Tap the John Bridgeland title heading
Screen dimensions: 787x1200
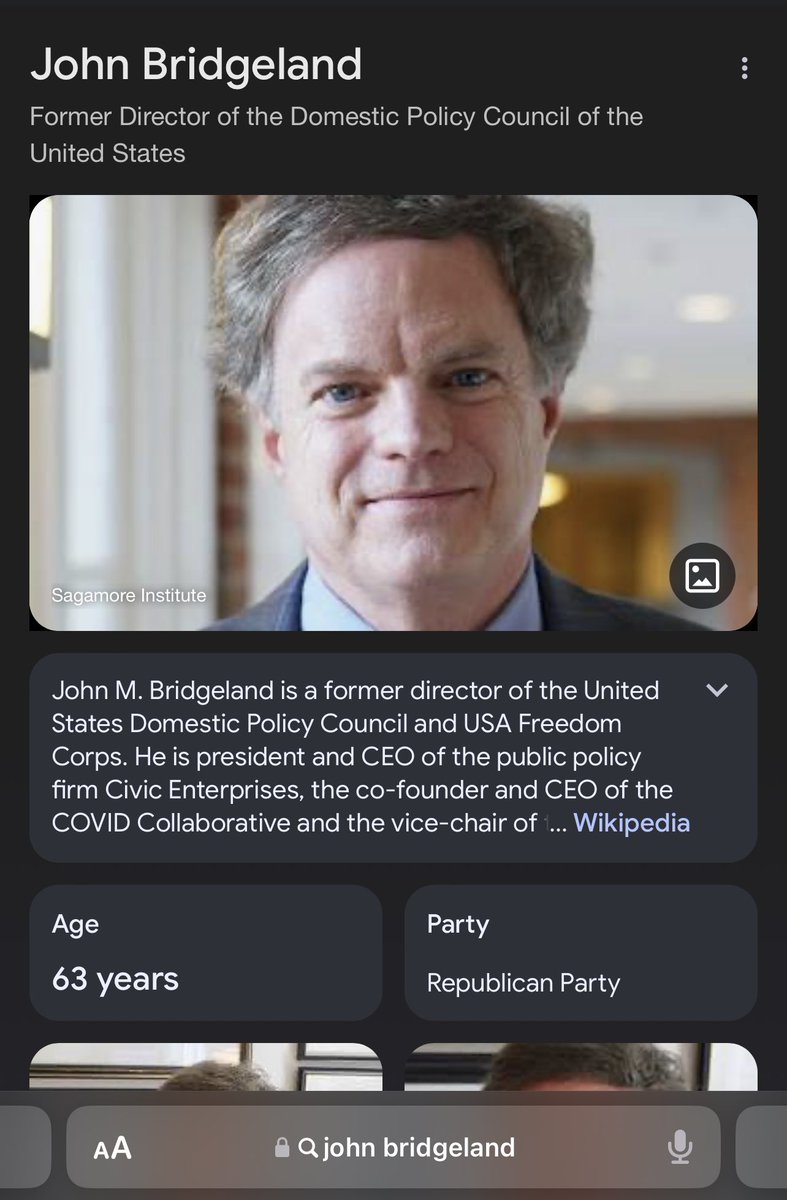[196, 66]
